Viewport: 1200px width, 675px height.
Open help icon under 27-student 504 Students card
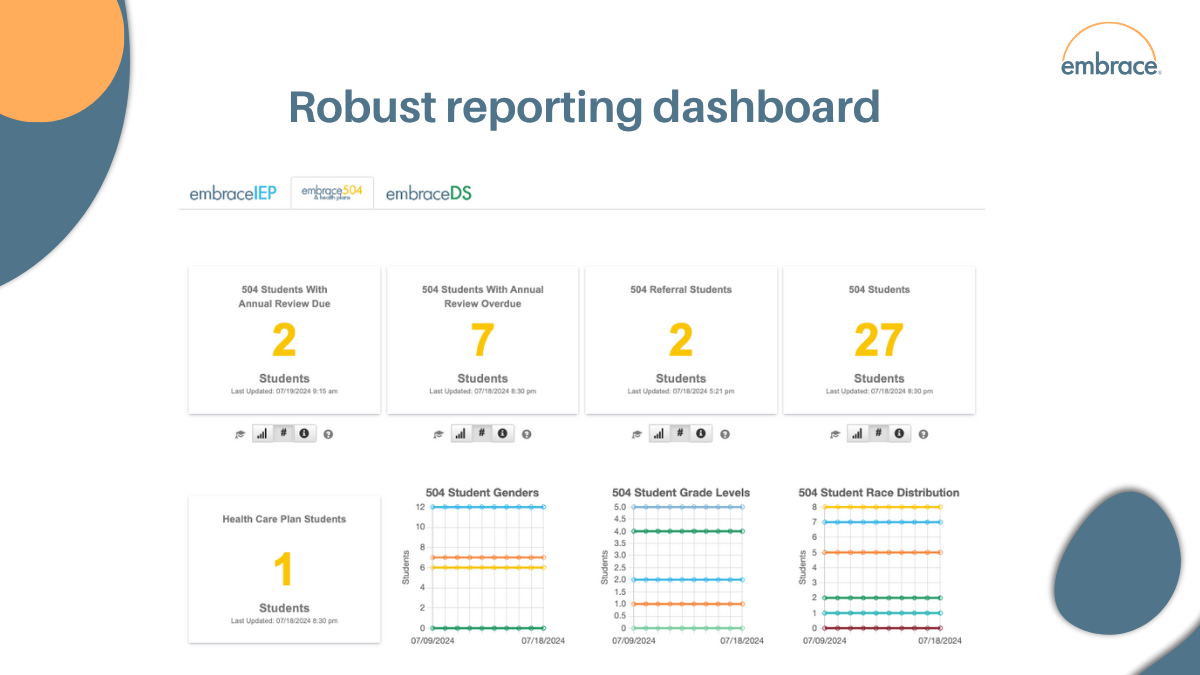click(x=923, y=434)
